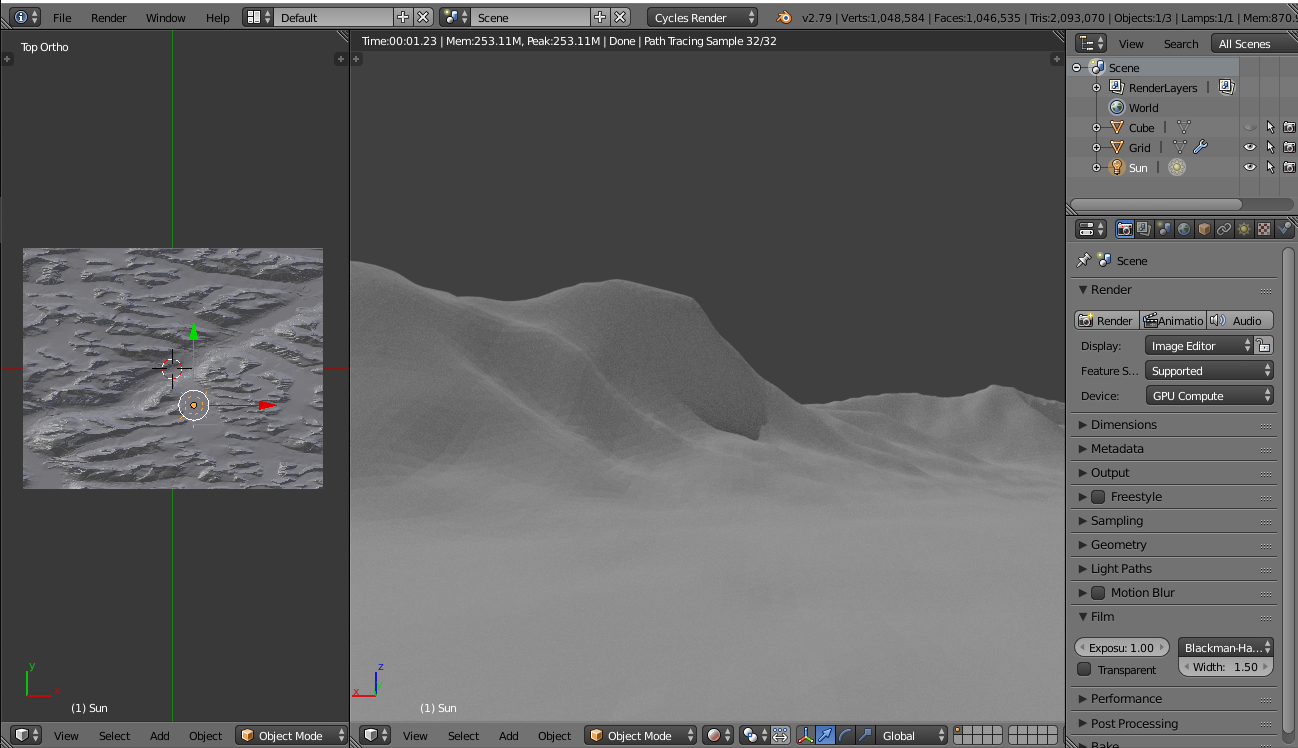Open the viewport shading mode selector

click(718, 735)
